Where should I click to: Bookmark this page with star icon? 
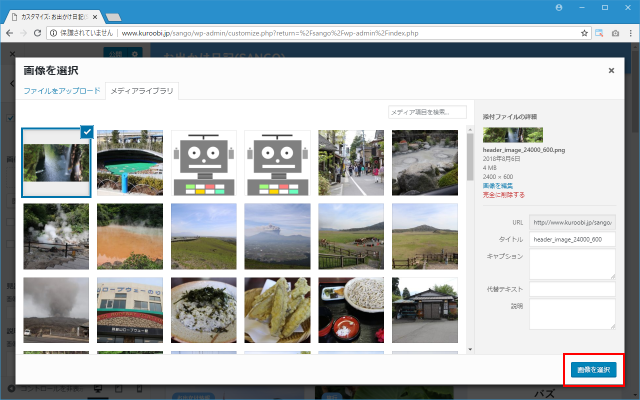click(583, 33)
